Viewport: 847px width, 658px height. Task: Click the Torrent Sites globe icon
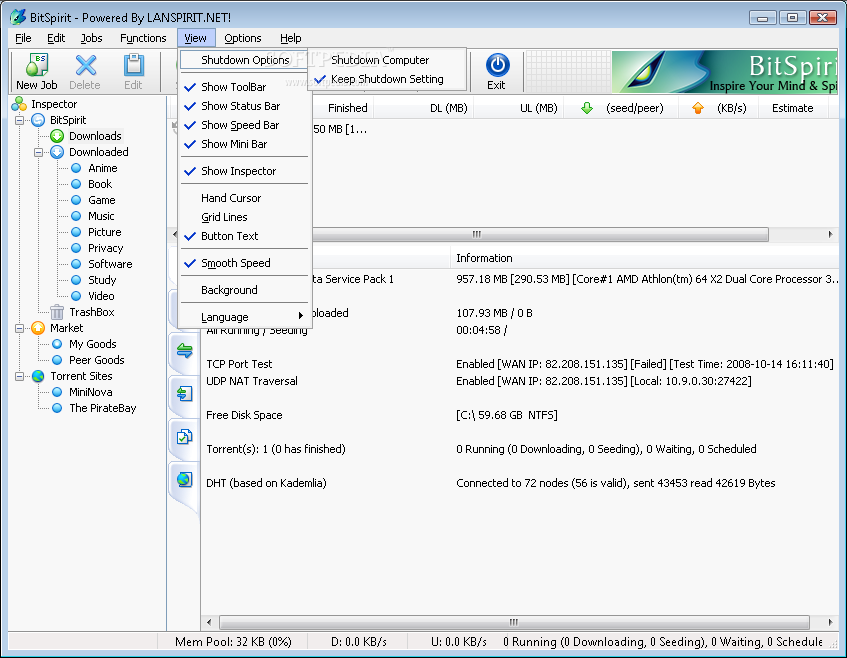point(38,376)
